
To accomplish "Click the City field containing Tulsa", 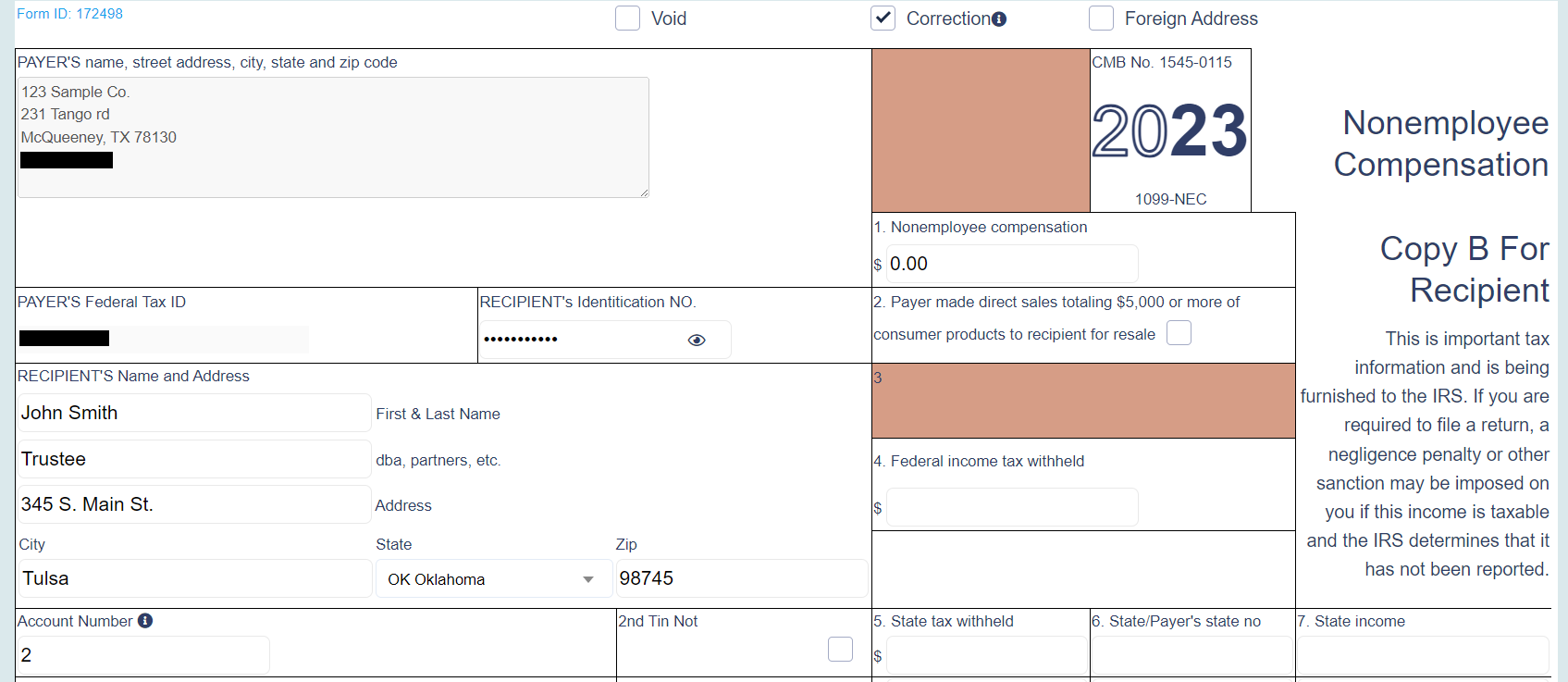I will tap(194, 578).
